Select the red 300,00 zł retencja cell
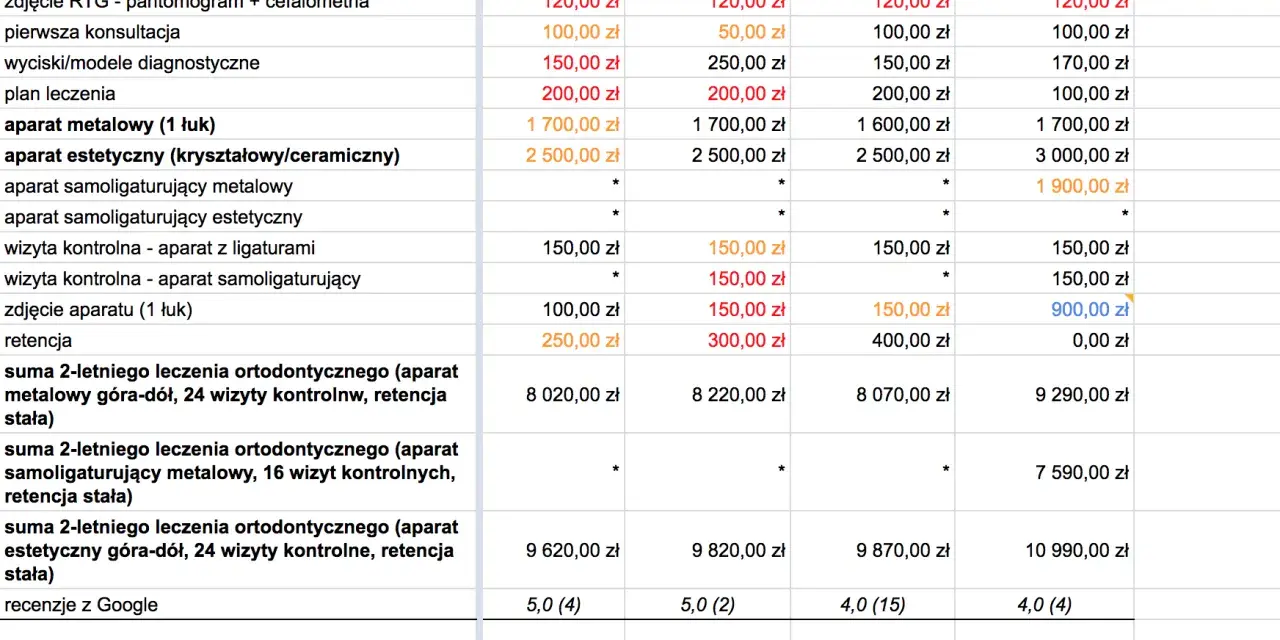The width and height of the screenshot is (1280, 640). click(x=708, y=340)
